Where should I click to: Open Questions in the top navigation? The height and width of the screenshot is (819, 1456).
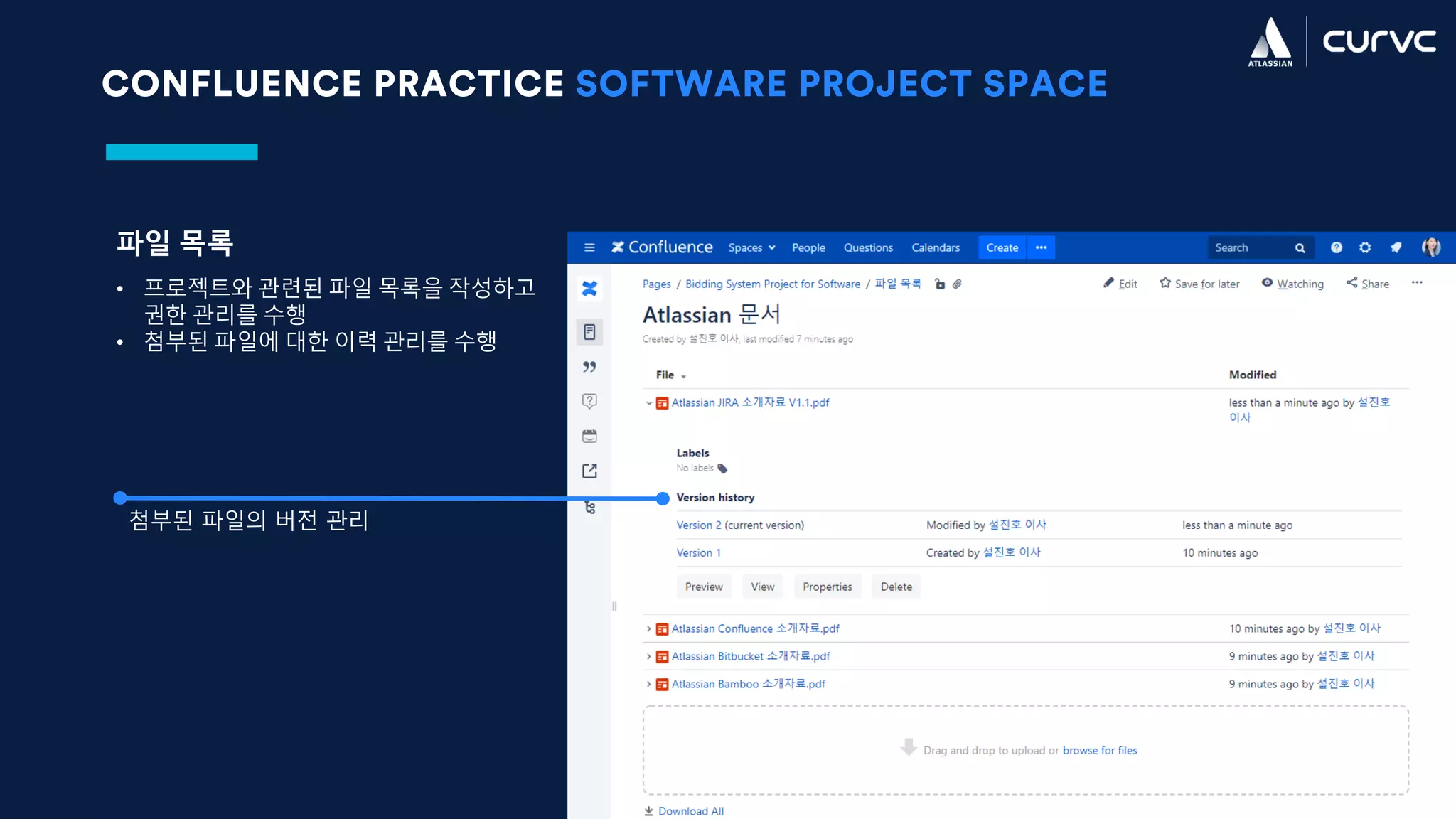coord(868,247)
